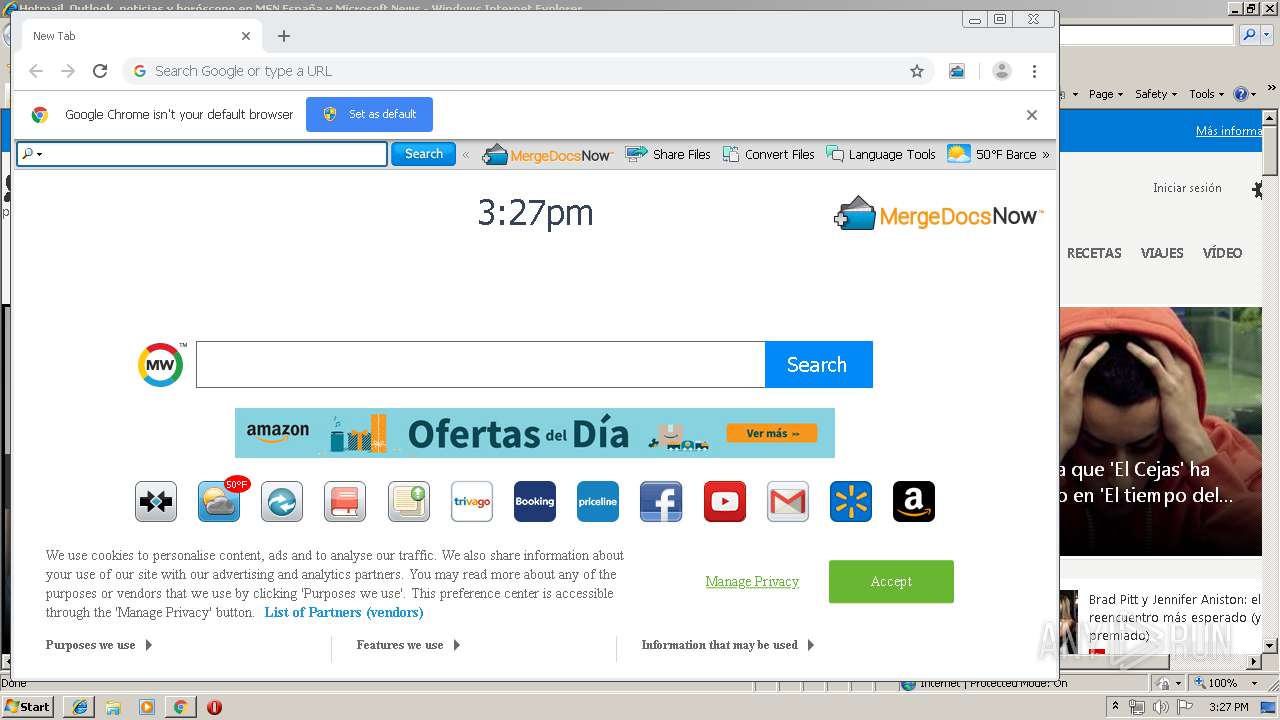Click the MergeDocsNow extension icon in Chrome toolbar
1280x720 pixels.
(957, 71)
